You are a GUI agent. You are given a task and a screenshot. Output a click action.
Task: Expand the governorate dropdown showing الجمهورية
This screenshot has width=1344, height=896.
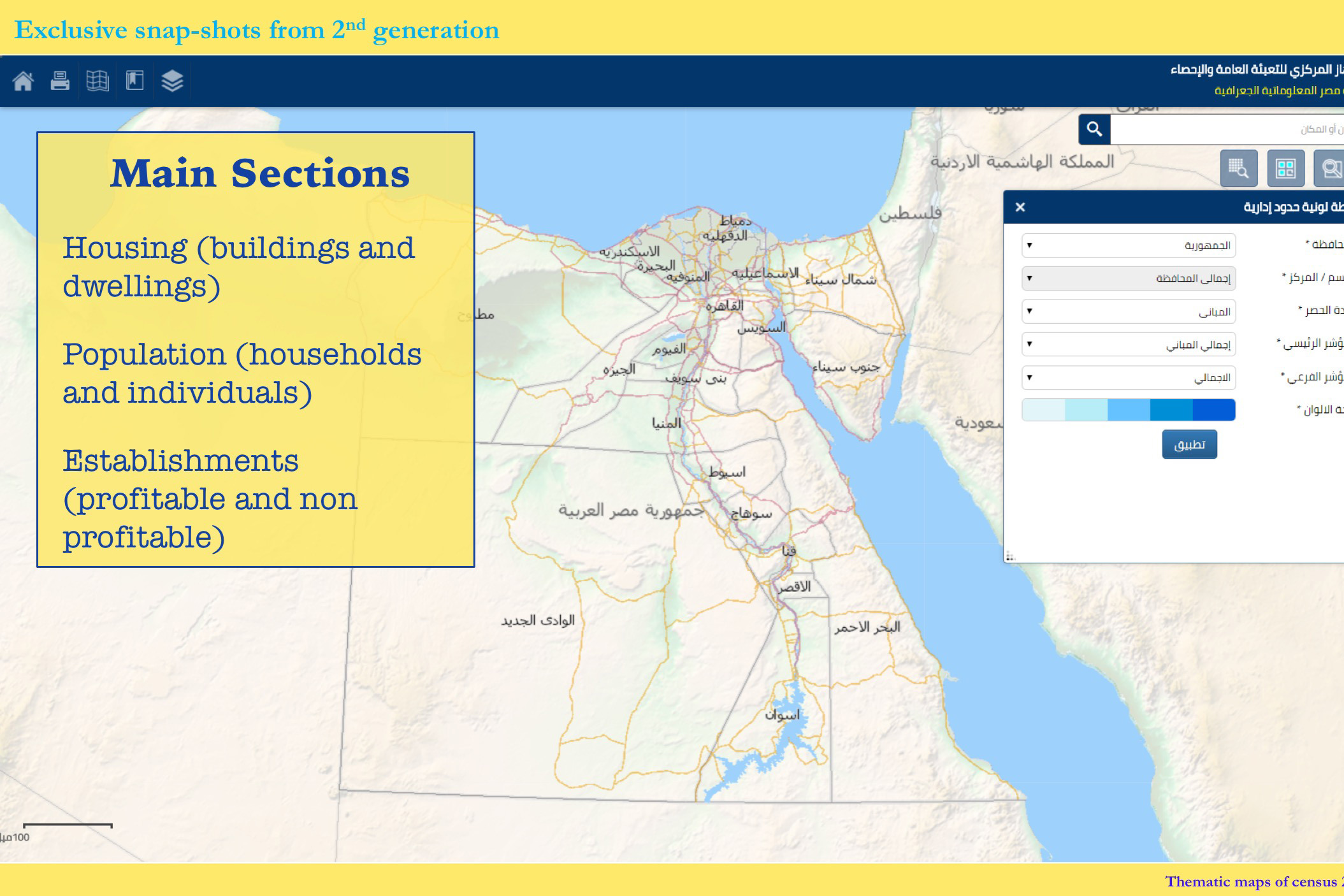click(1128, 245)
